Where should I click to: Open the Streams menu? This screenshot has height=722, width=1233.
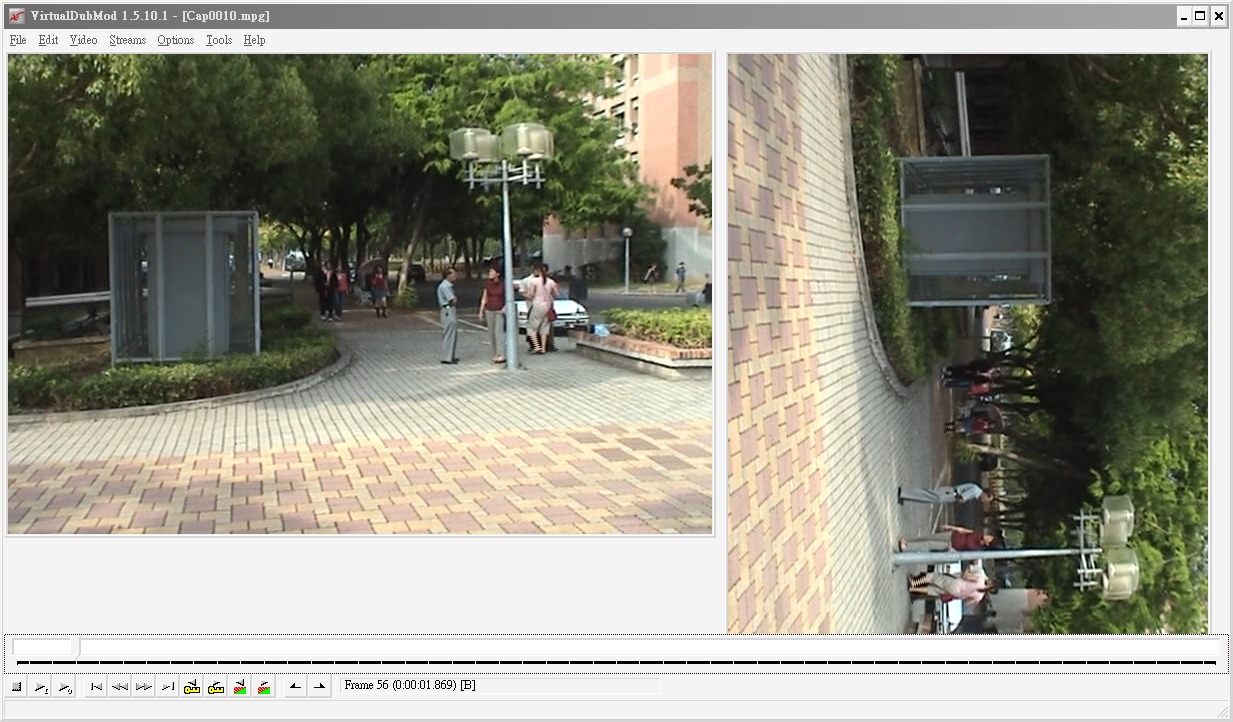pyautogui.click(x=128, y=40)
